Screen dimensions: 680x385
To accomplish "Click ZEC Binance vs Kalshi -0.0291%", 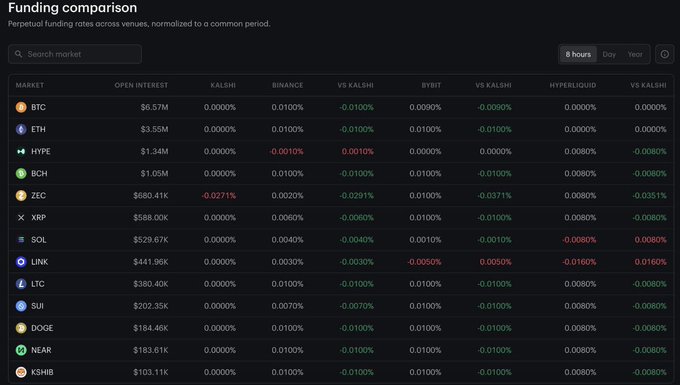I will tap(356, 196).
